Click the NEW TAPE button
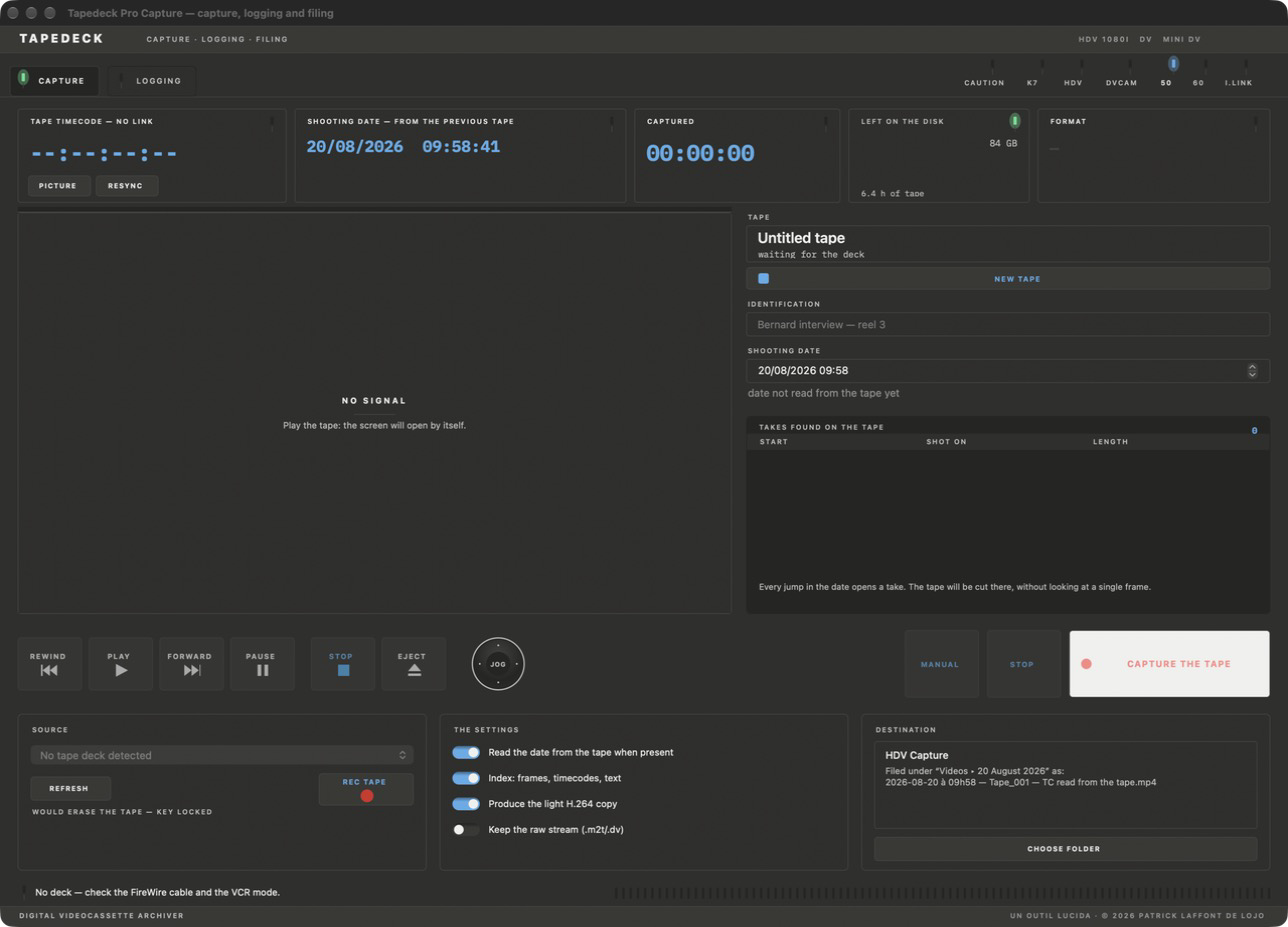The image size is (1288, 927). pos(1008,279)
